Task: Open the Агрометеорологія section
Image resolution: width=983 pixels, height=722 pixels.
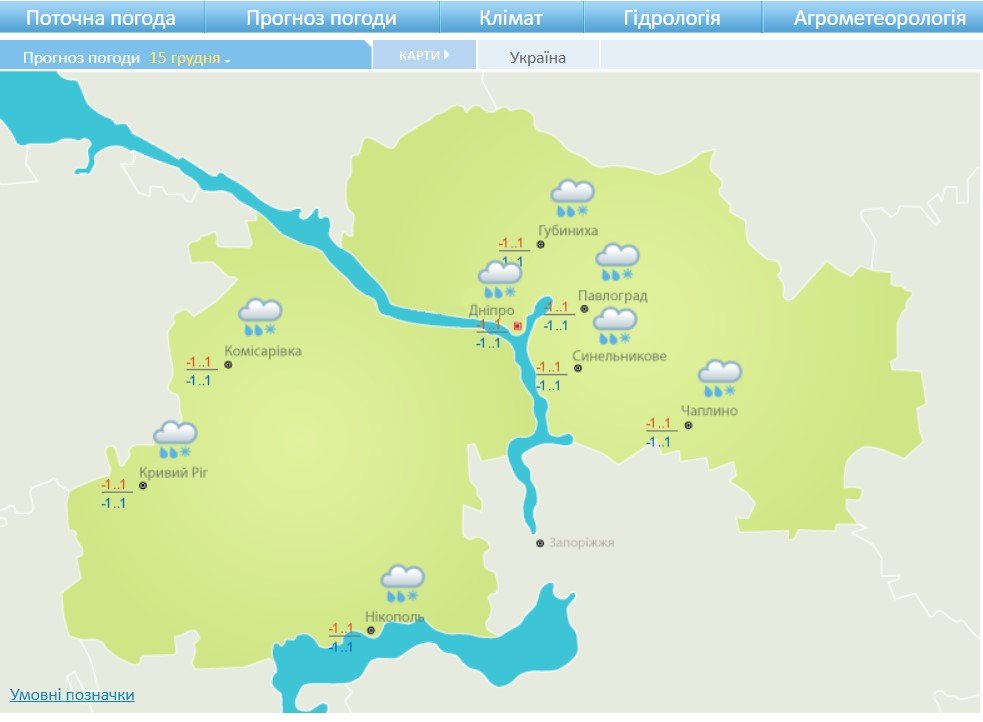Action: pyautogui.click(x=879, y=18)
